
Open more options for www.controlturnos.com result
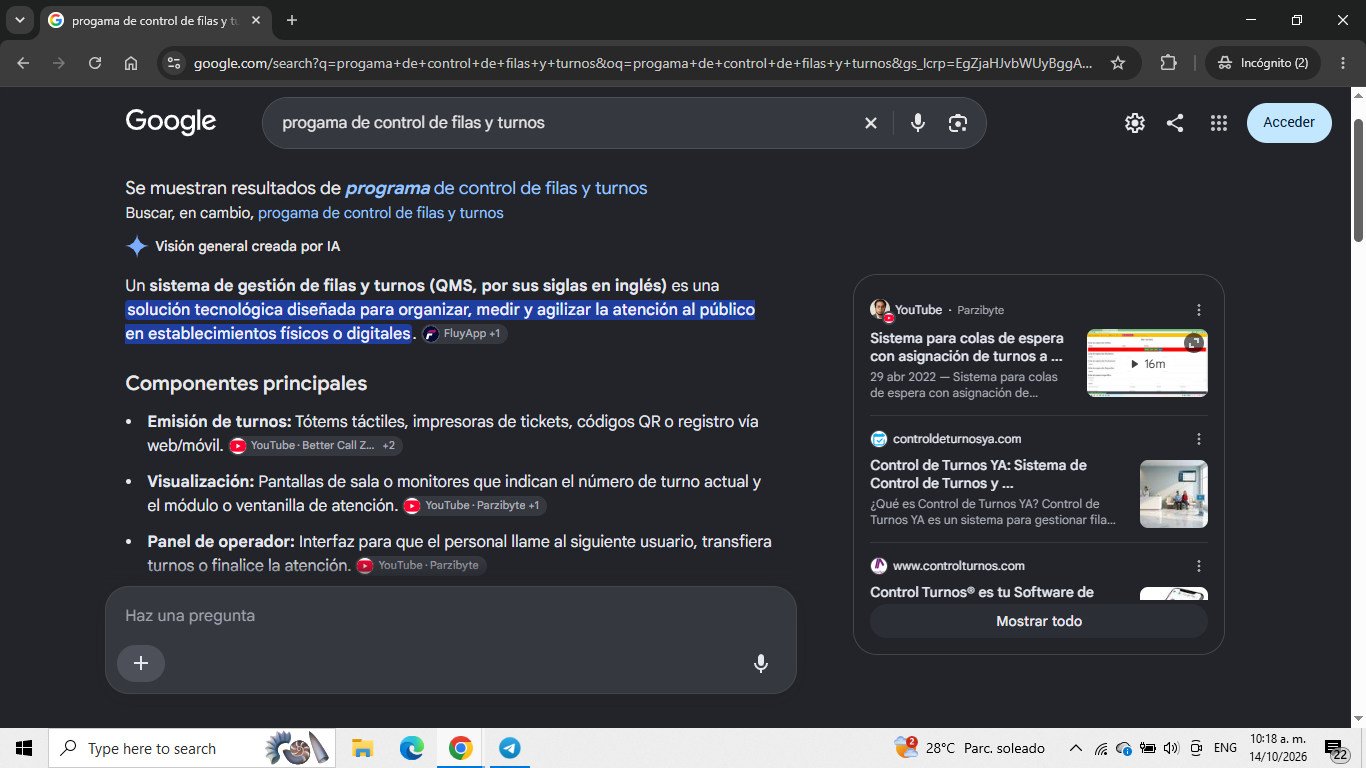1199,566
